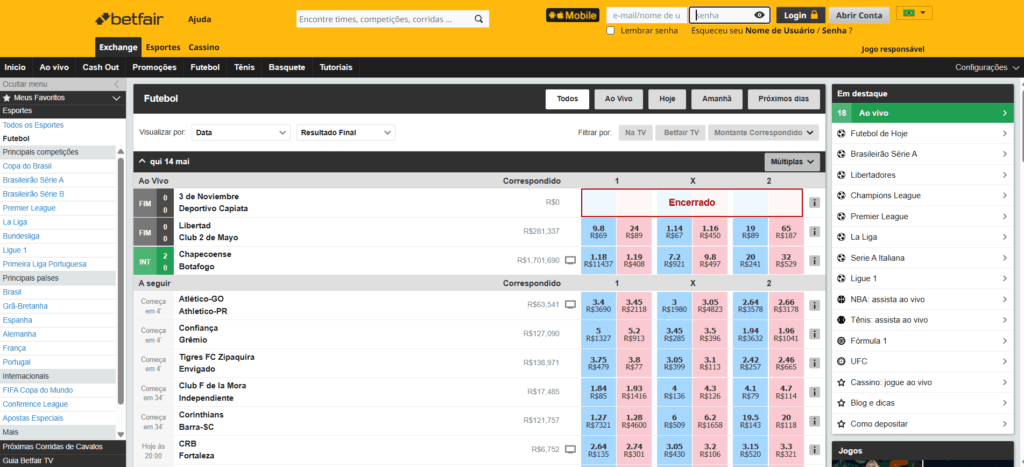Click the betfair logo
The image size is (1024, 467).
pyautogui.click(x=129, y=18)
